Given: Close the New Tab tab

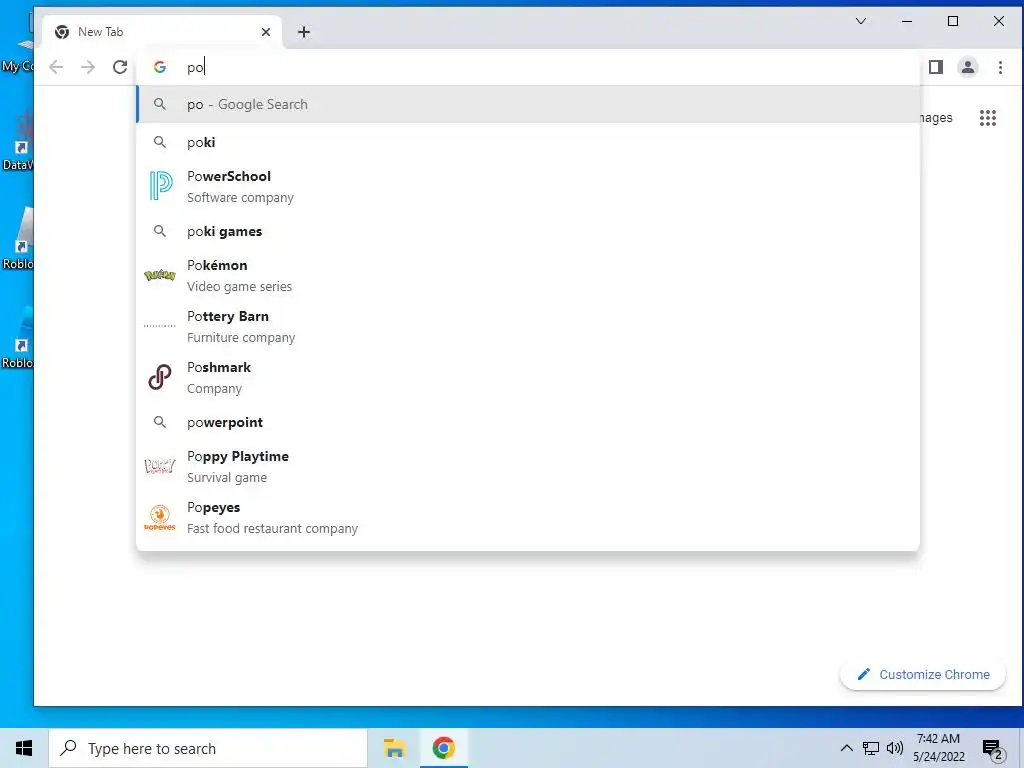Looking at the screenshot, I should [x=266, y=32].
